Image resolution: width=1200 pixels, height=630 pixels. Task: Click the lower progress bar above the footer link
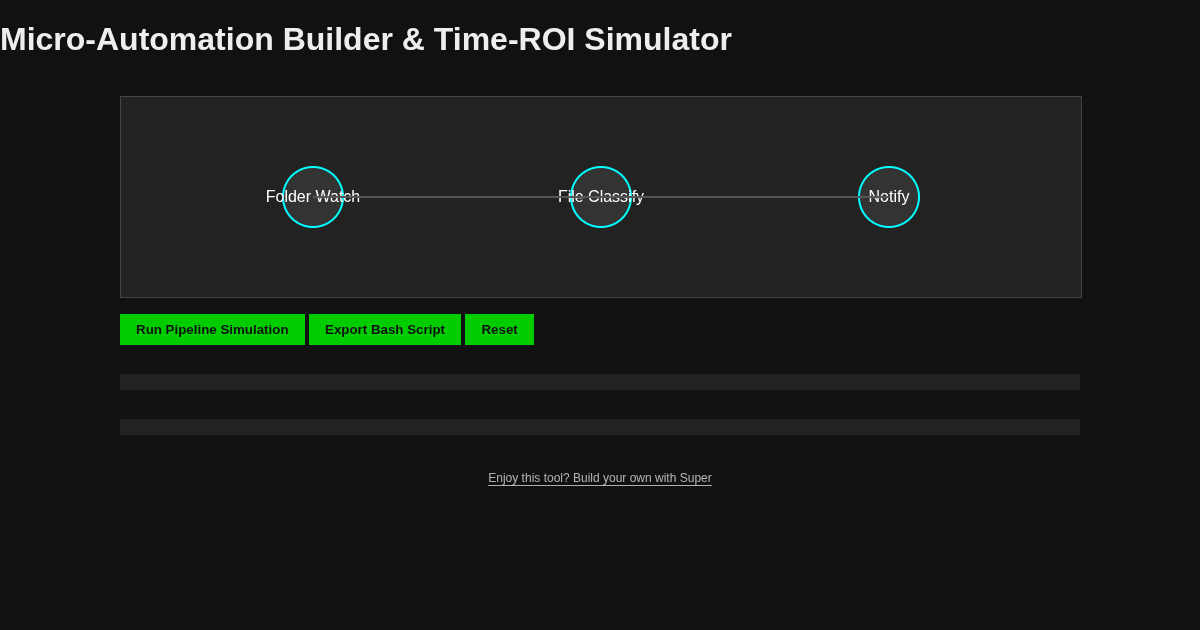tap(600, 427)
